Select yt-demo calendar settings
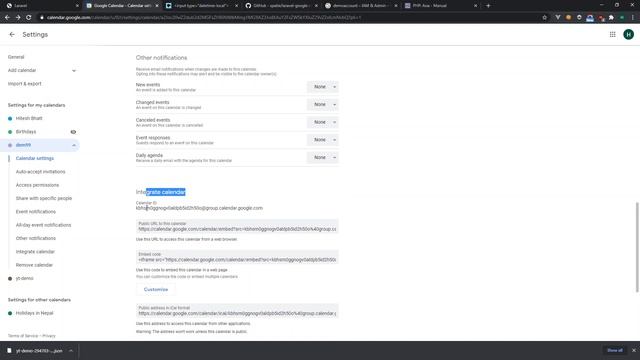 [24, 278]
